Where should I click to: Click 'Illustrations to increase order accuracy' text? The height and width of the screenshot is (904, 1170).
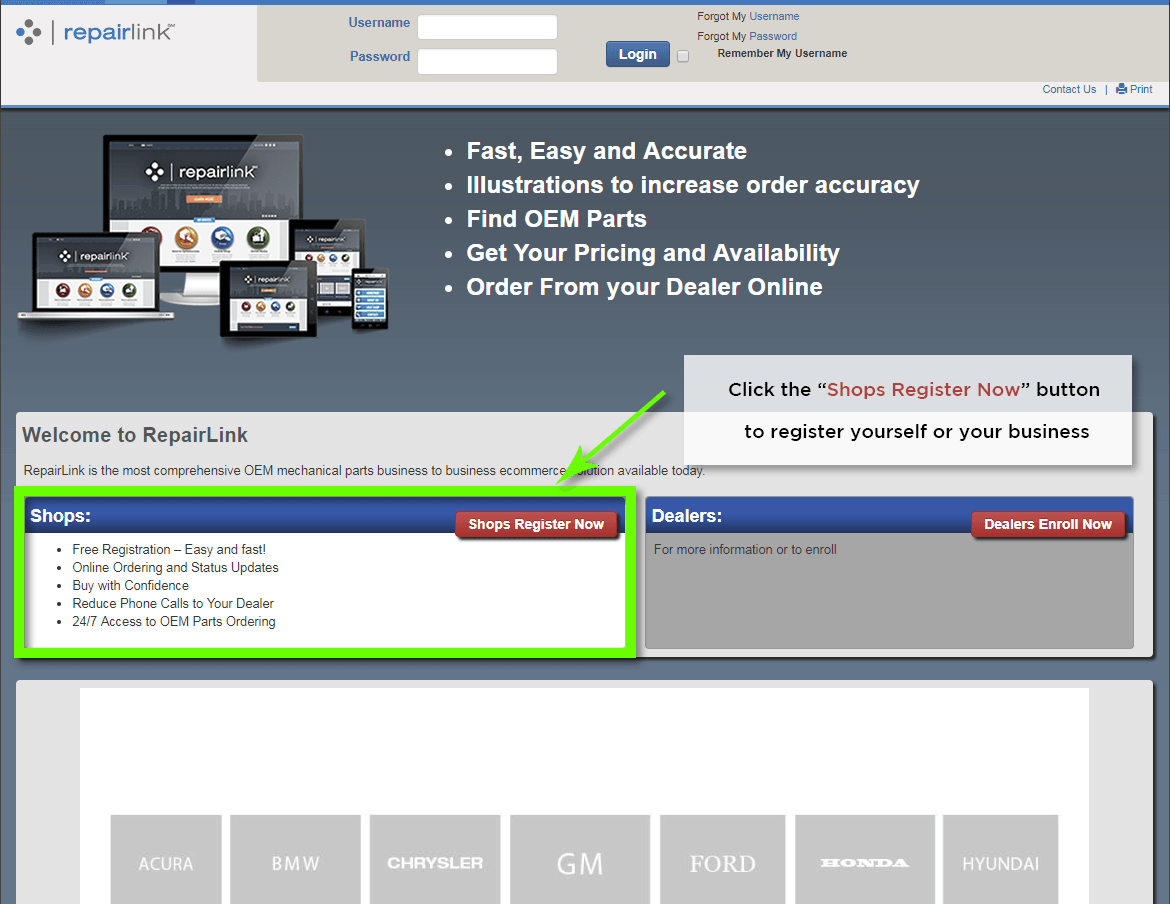pyautogui.click(x=692, y=185)
